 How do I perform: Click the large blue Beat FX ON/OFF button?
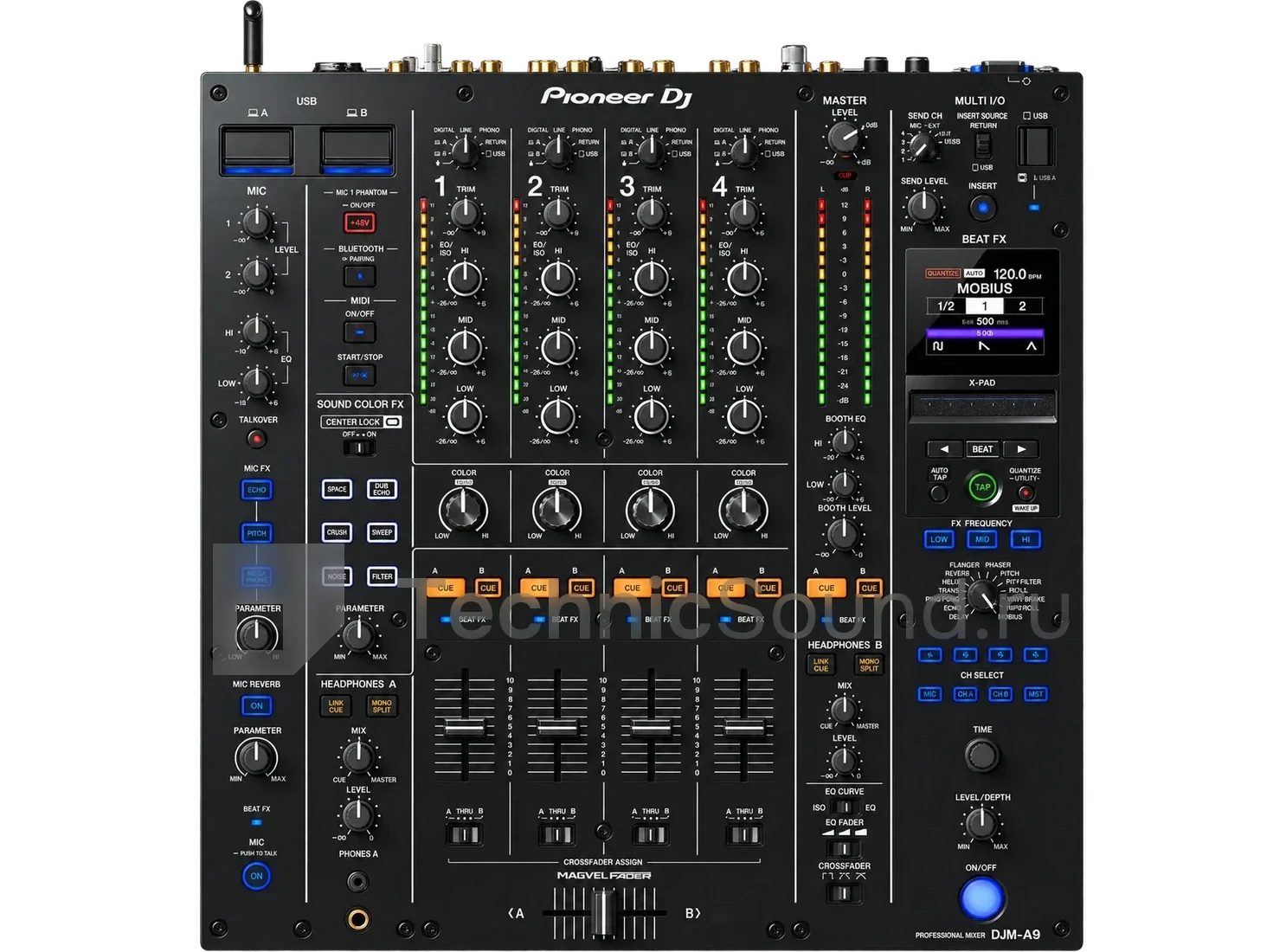tap(981, 898)
